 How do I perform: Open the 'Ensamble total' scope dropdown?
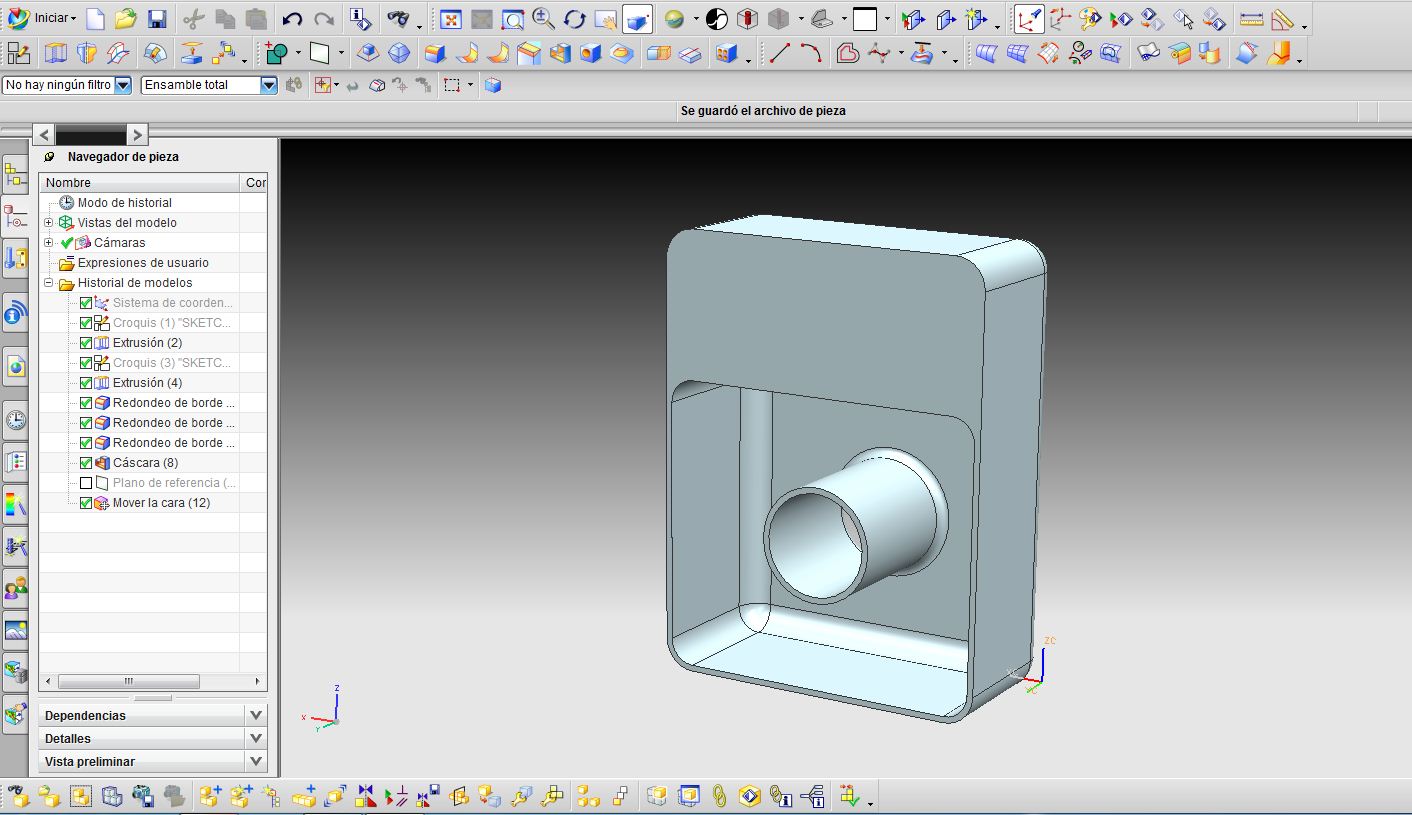pos(268,85)
